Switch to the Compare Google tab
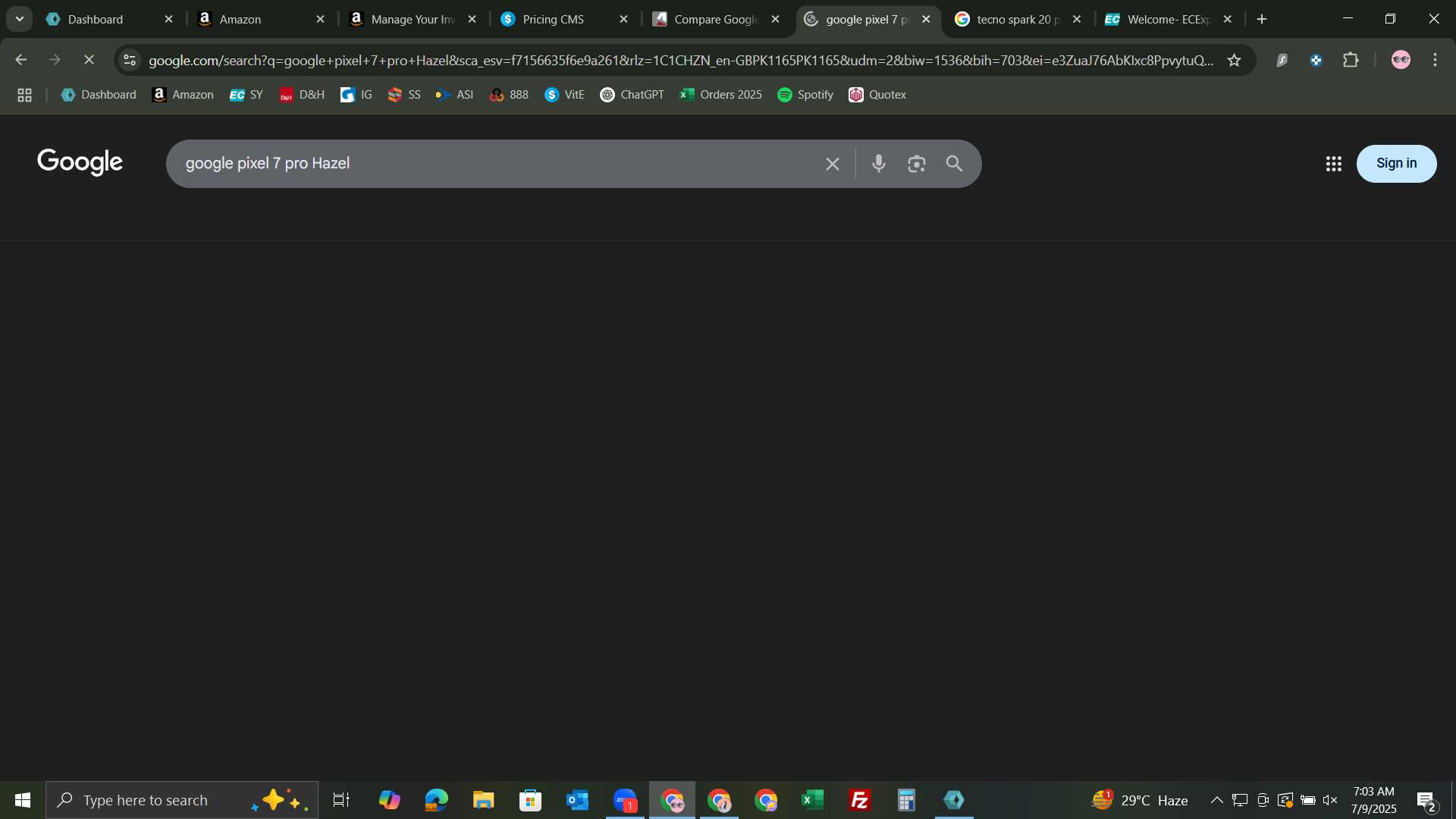The image size is (1456, 819). [716, 19]
